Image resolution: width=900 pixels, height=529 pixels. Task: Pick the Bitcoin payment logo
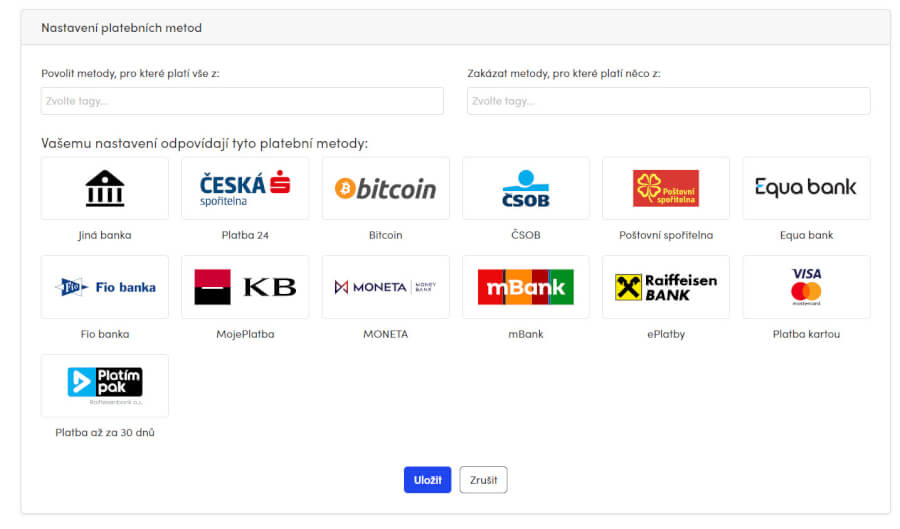(385, 188)
